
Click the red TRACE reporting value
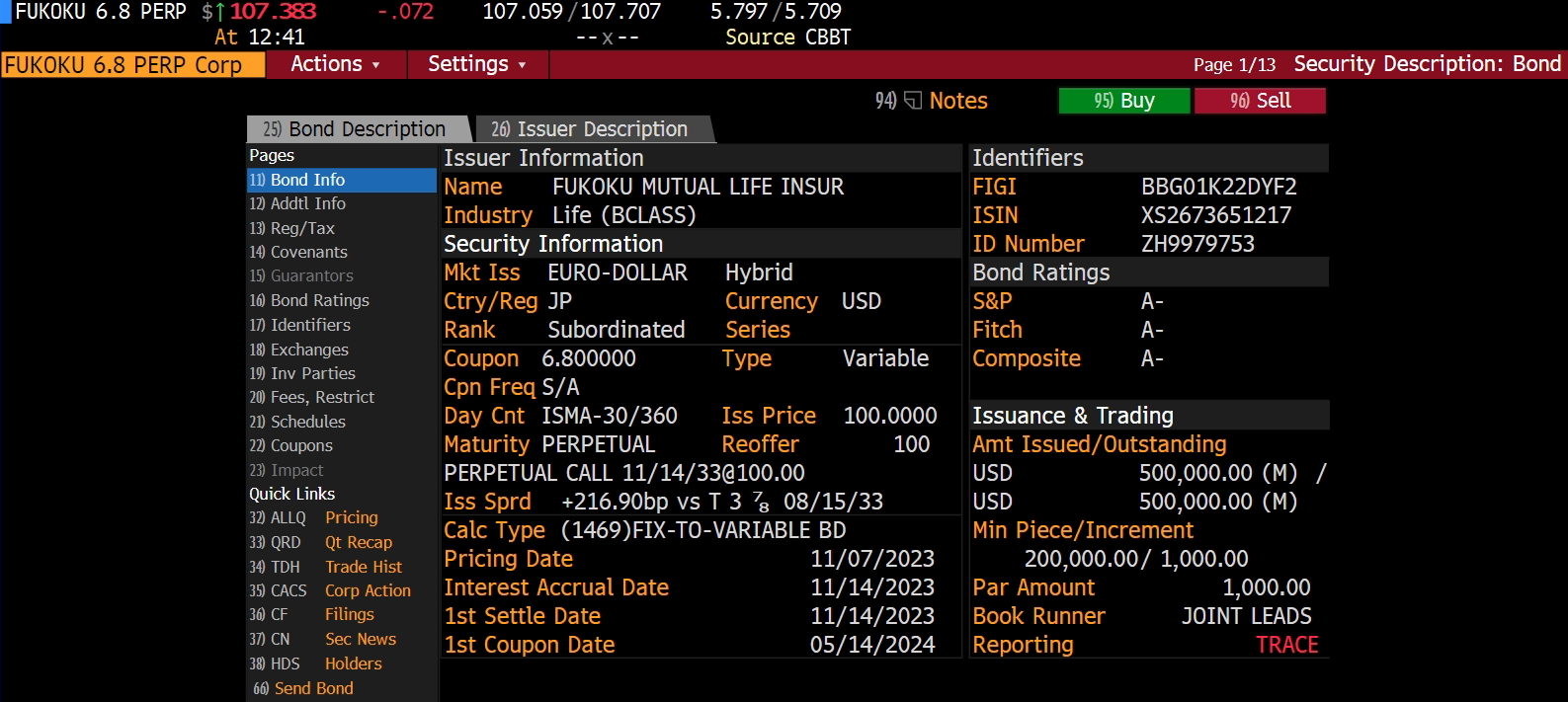1287,645
